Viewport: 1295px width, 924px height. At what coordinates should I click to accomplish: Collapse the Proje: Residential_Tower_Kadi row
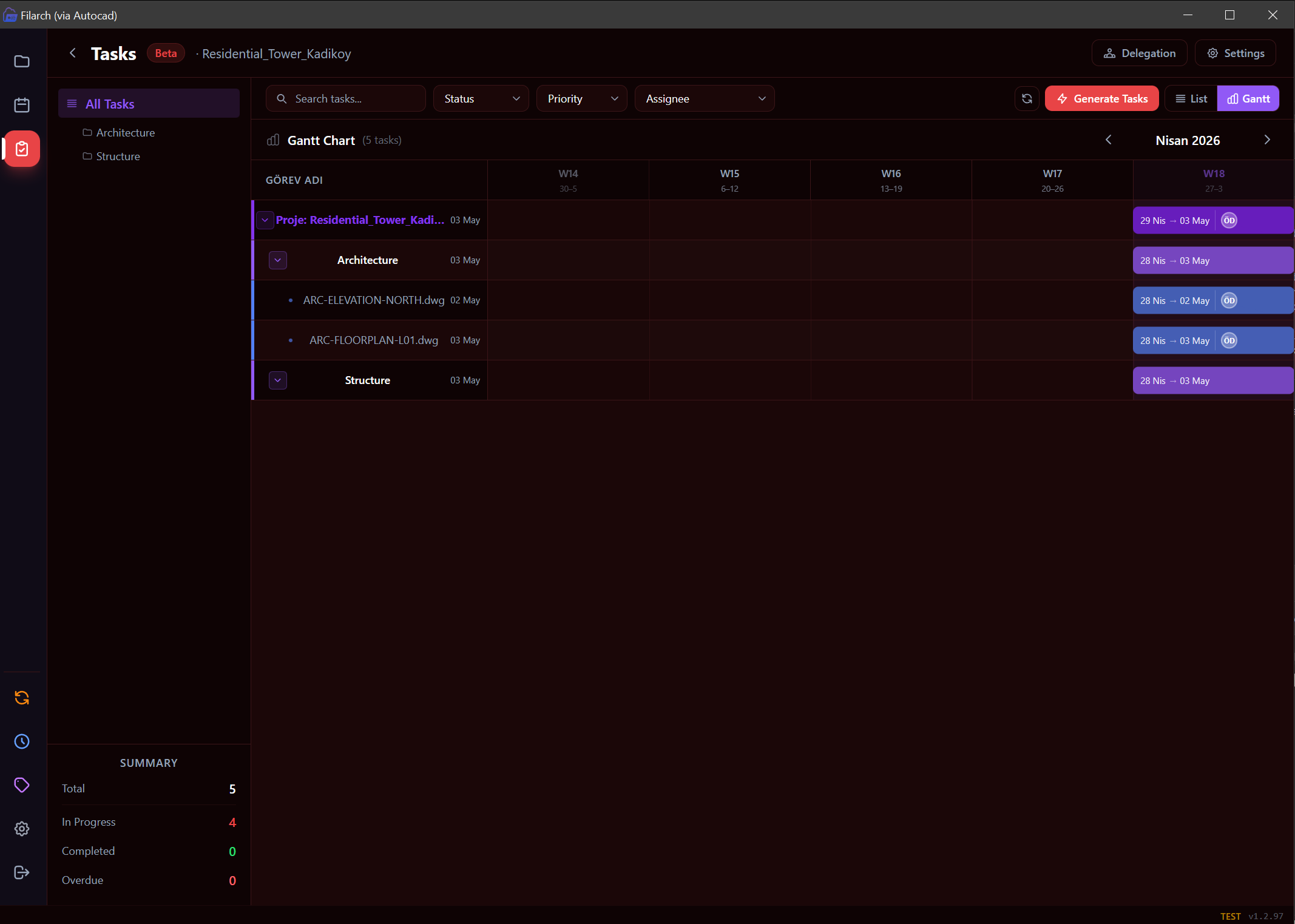tap(265, 220)
